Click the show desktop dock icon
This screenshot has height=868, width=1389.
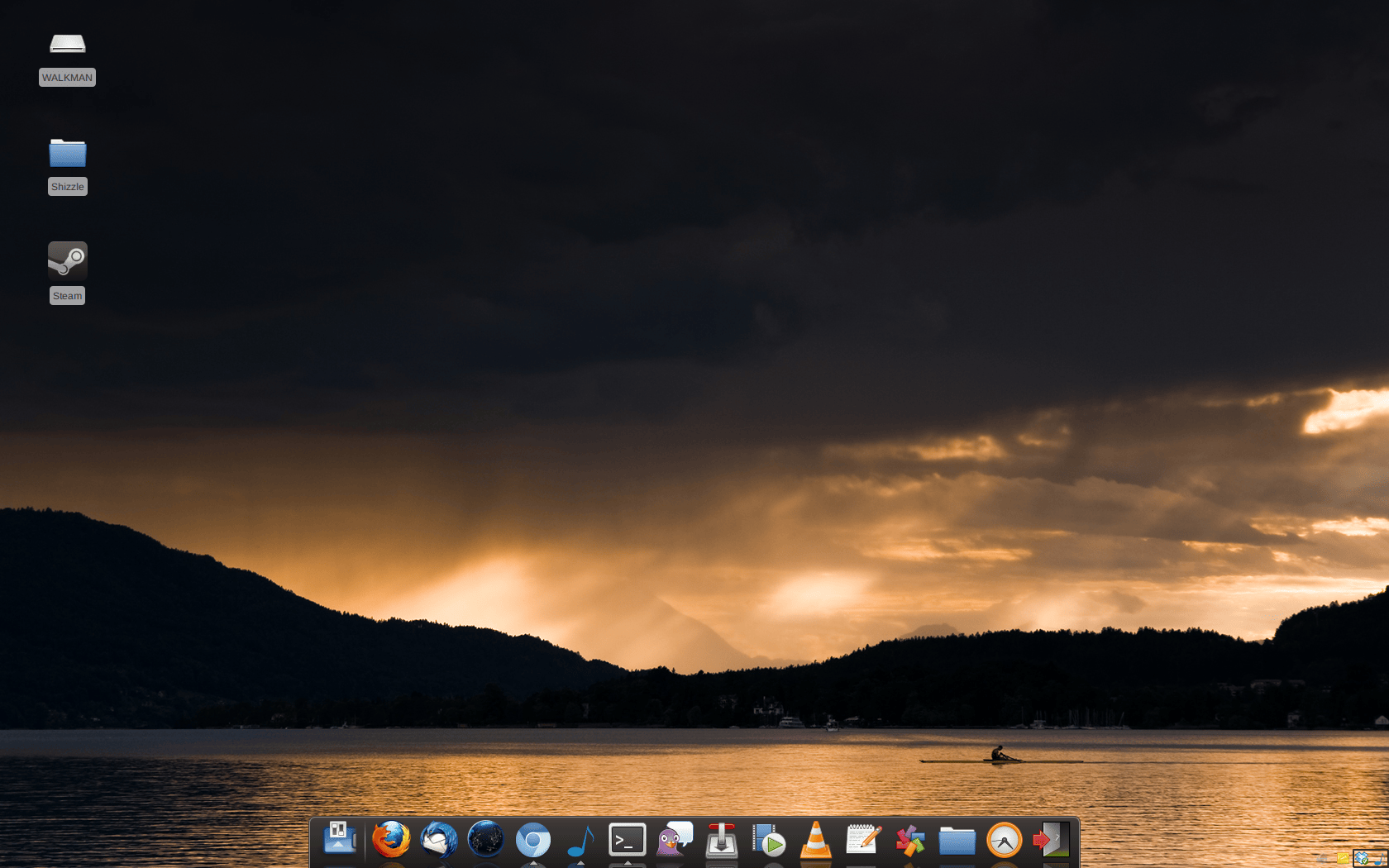click(339, 838)
